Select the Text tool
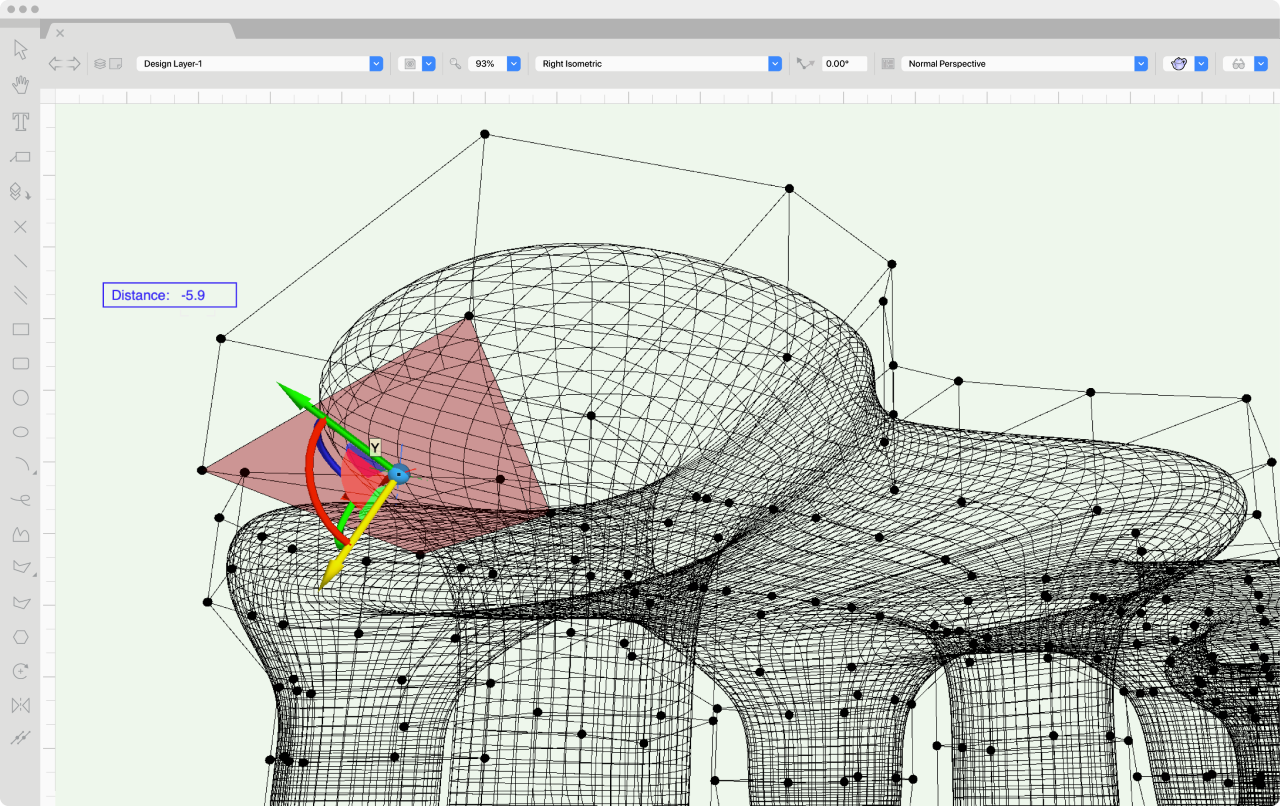This screenshot has height=806, width=1280. click(20, 122)
